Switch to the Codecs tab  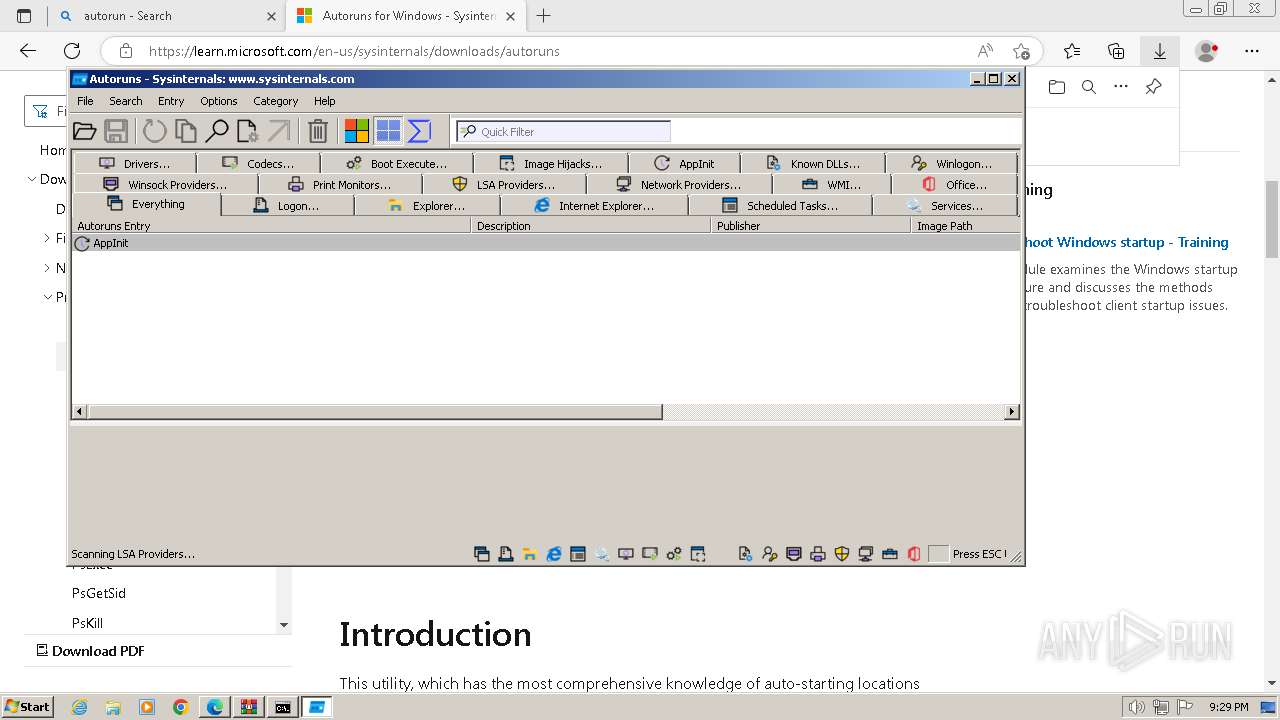point(258,163)
